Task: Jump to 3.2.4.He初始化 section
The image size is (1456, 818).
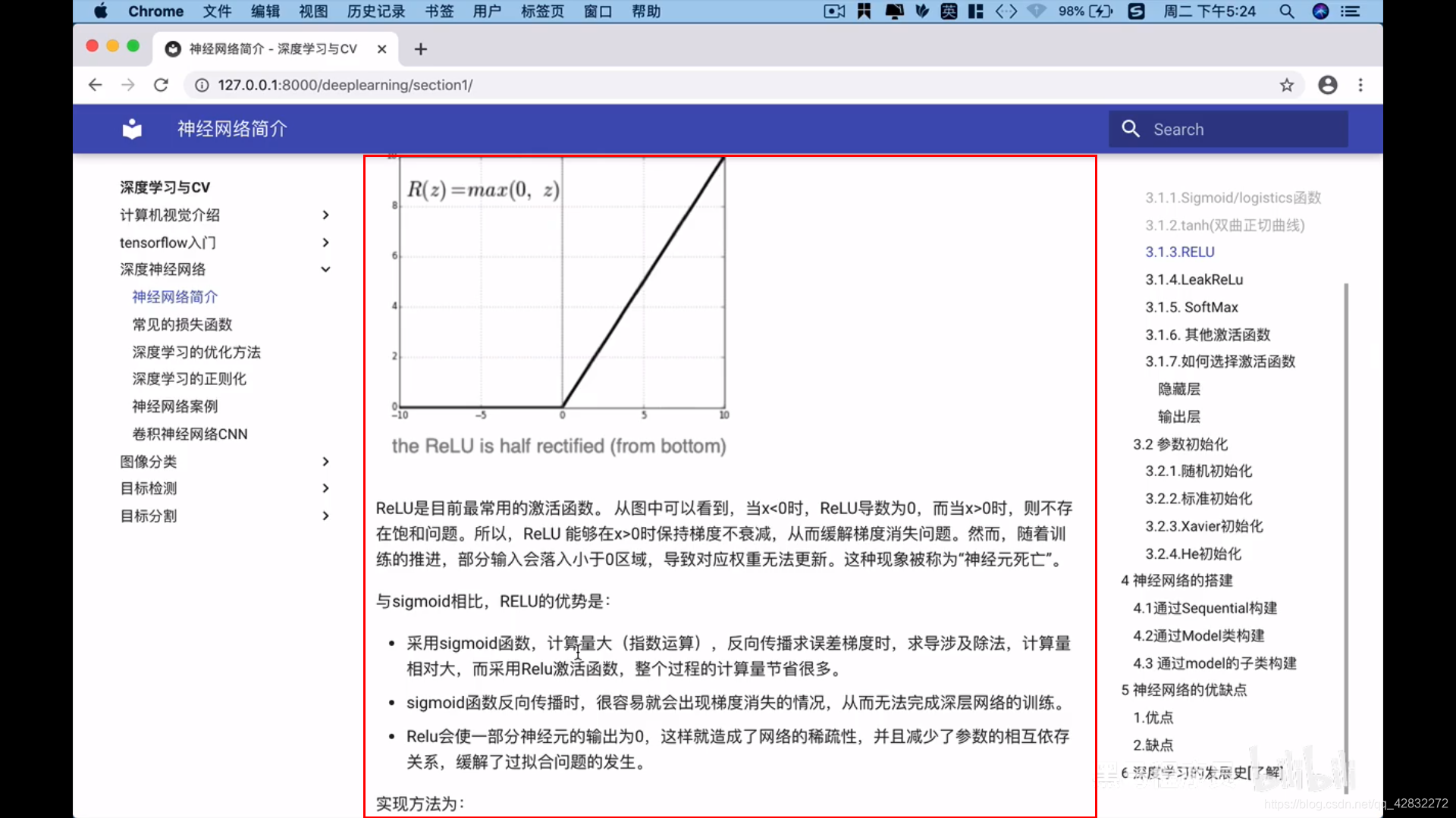Action: tap(1194, 554)
